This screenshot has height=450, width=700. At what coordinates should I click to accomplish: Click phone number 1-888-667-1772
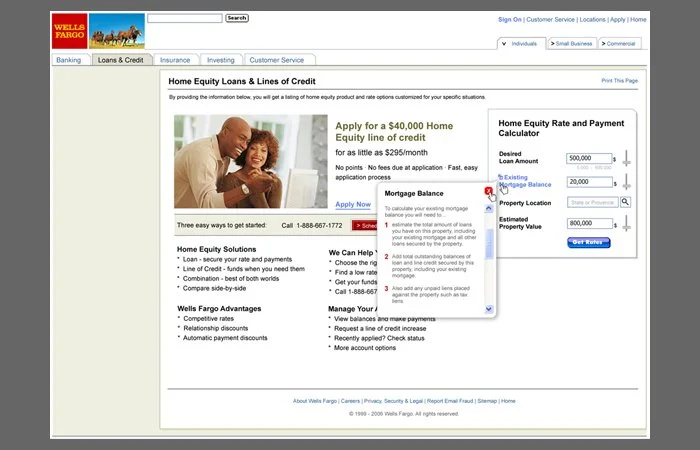coord(319,226)
